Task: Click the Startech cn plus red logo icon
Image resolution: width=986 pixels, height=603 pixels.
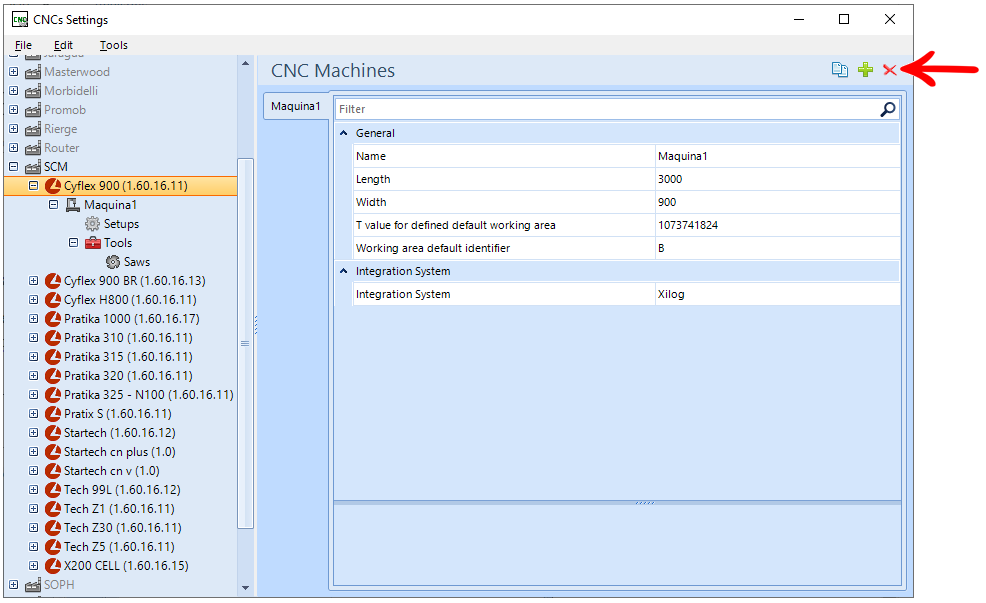Action: 53,451
